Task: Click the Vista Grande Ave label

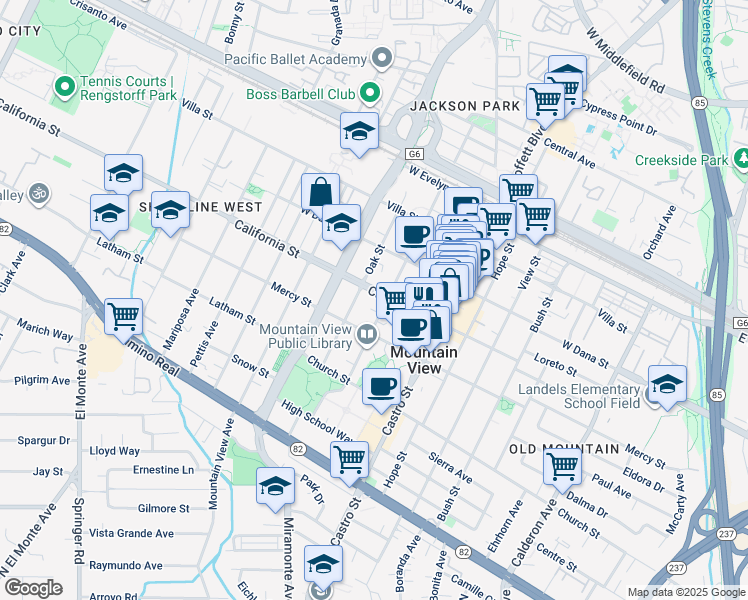Action: [x=132, y=533]
